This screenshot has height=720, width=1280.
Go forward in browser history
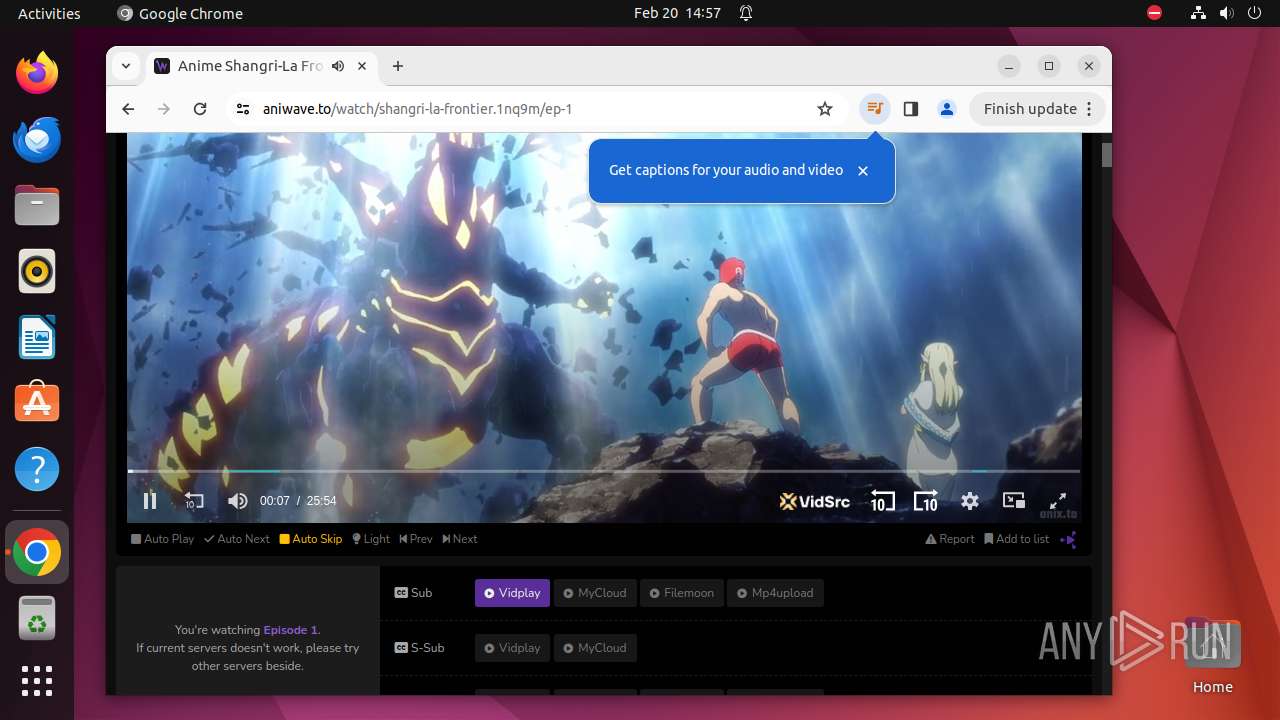164,109
